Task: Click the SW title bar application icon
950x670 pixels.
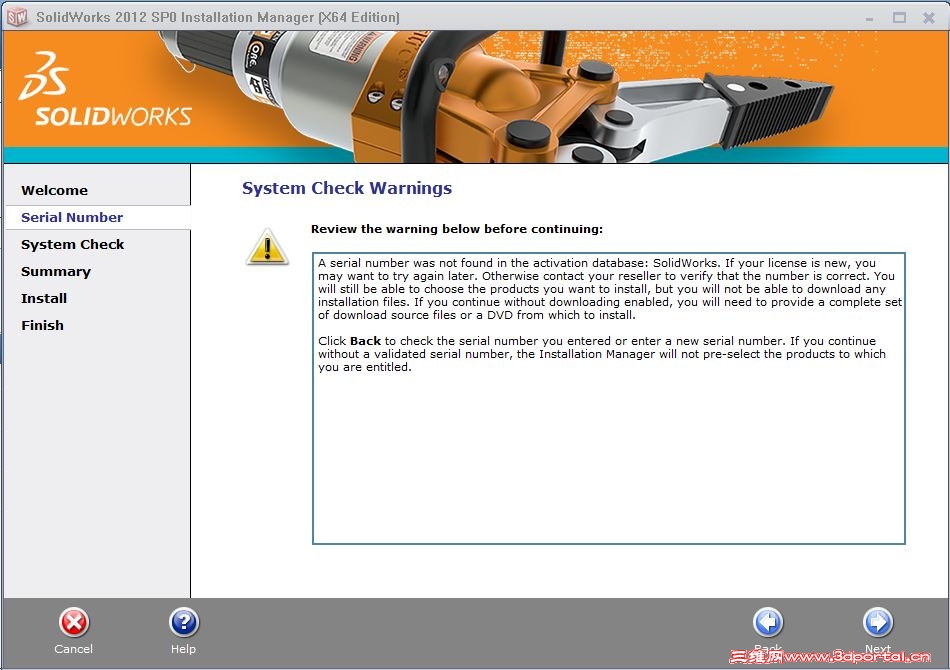Action: pos(17,17)
